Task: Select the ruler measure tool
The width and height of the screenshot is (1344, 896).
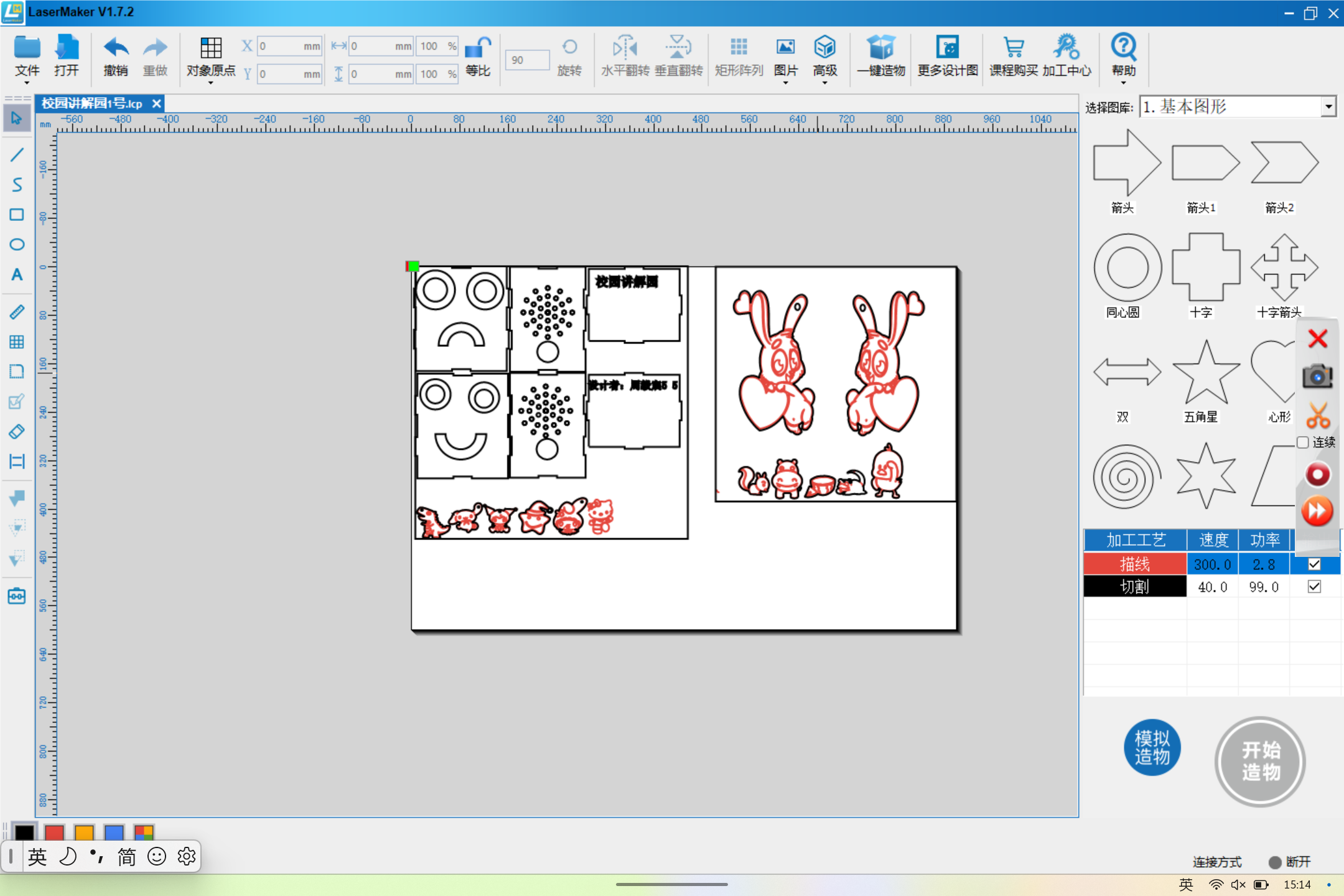Action: [17, 312]
